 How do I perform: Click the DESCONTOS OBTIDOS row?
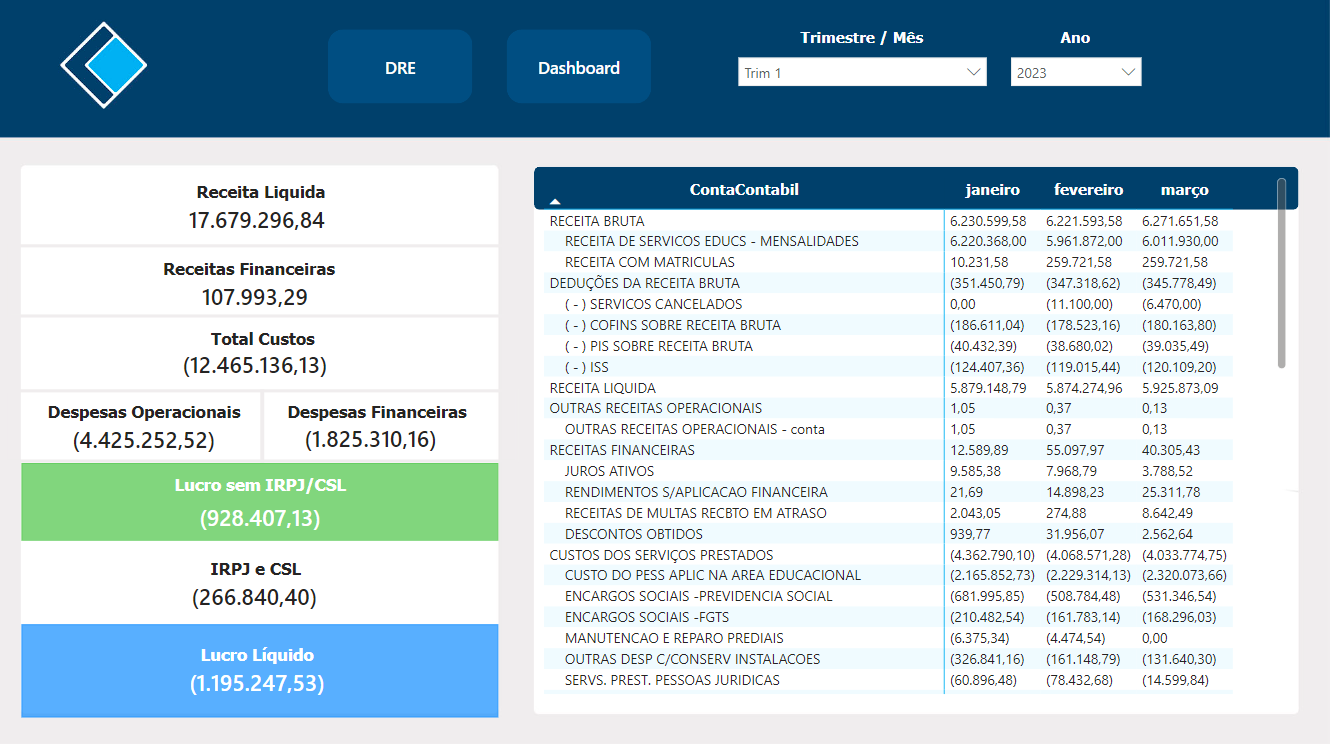coord(888,534)
